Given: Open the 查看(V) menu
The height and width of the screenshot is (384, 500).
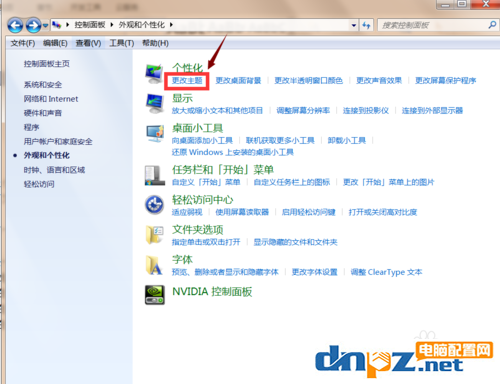Looking at the screenshot, I should coord(88,43).
